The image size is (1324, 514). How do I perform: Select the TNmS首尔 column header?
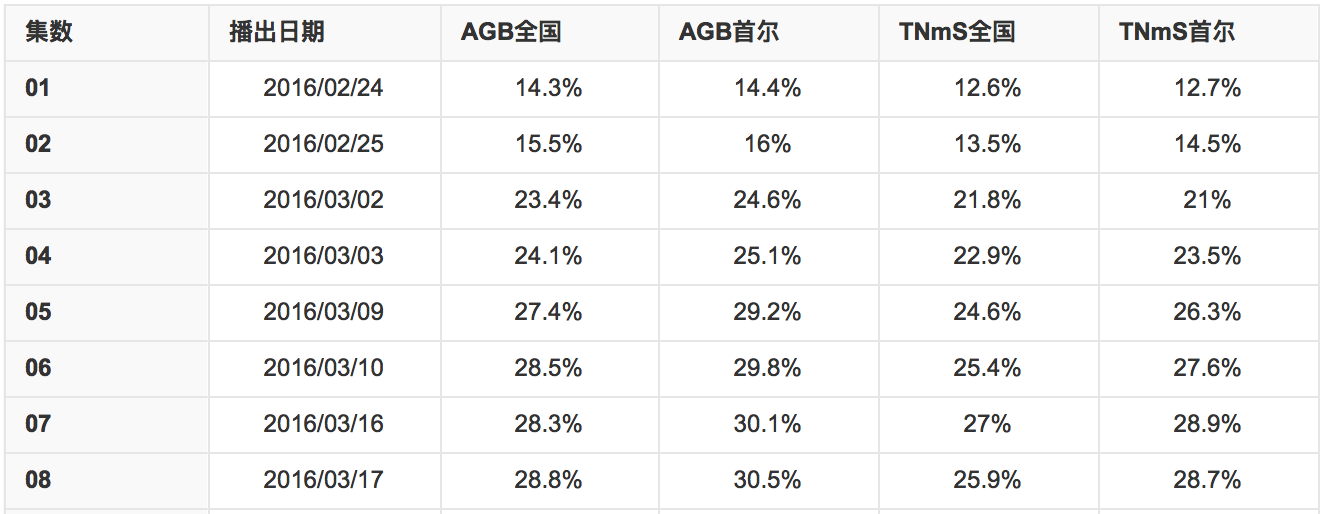1177,32
